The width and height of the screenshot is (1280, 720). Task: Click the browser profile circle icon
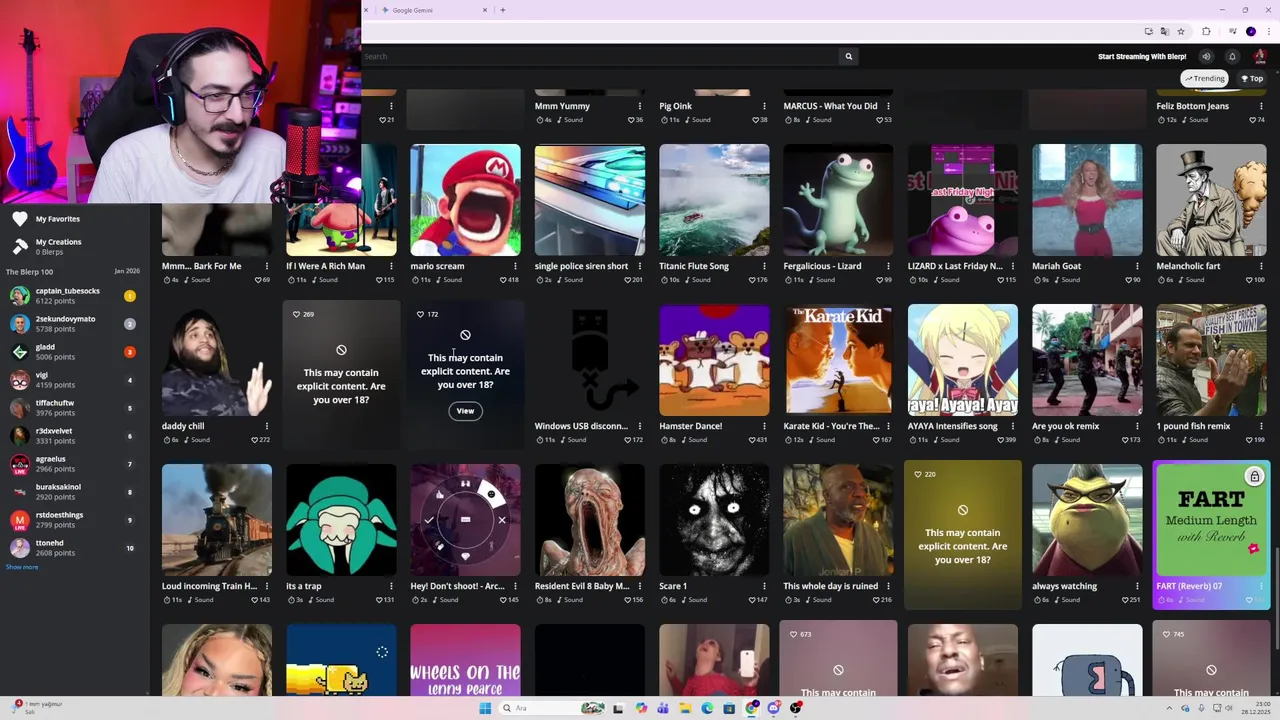(1251, 31)
